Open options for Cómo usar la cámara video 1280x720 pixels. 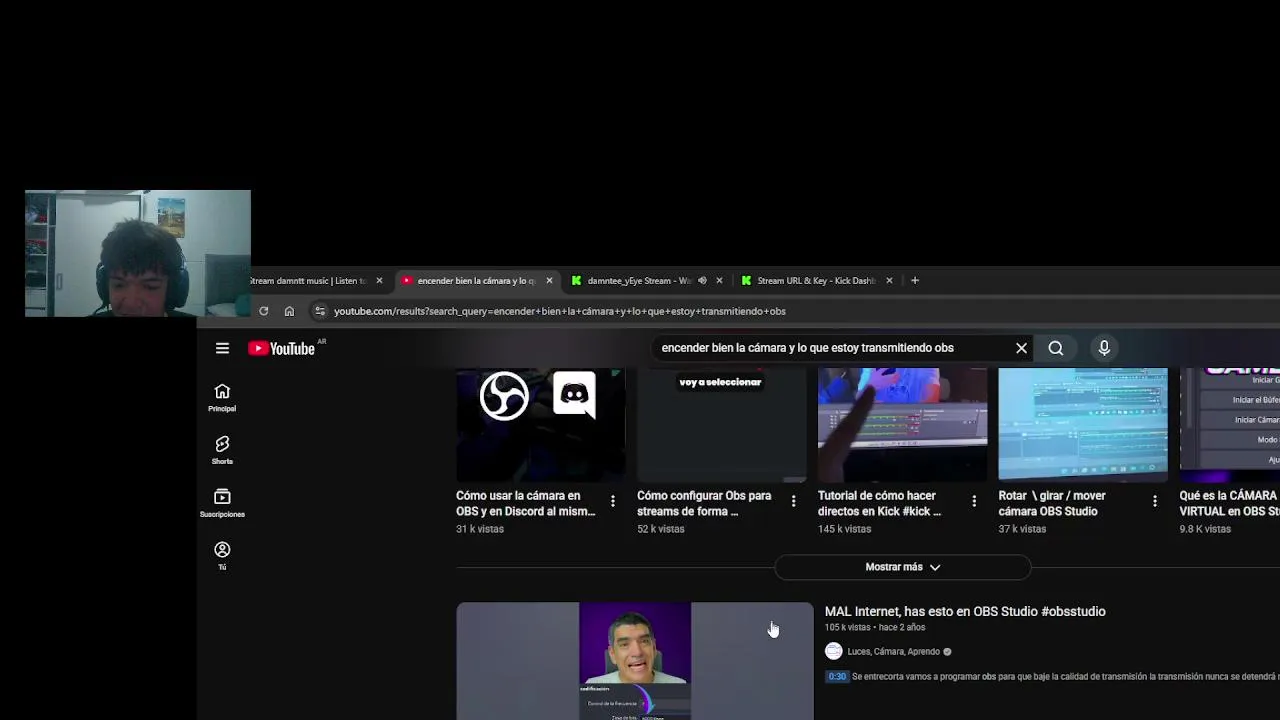point(613,501)
